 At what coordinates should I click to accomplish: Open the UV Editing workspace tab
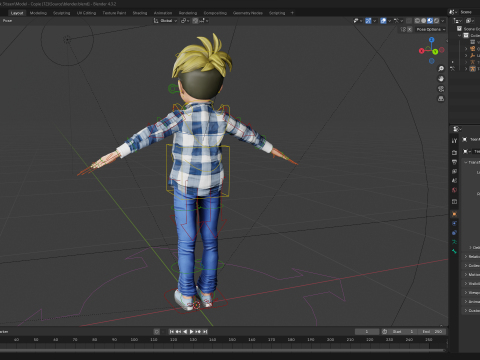click(x=86, y=13)
